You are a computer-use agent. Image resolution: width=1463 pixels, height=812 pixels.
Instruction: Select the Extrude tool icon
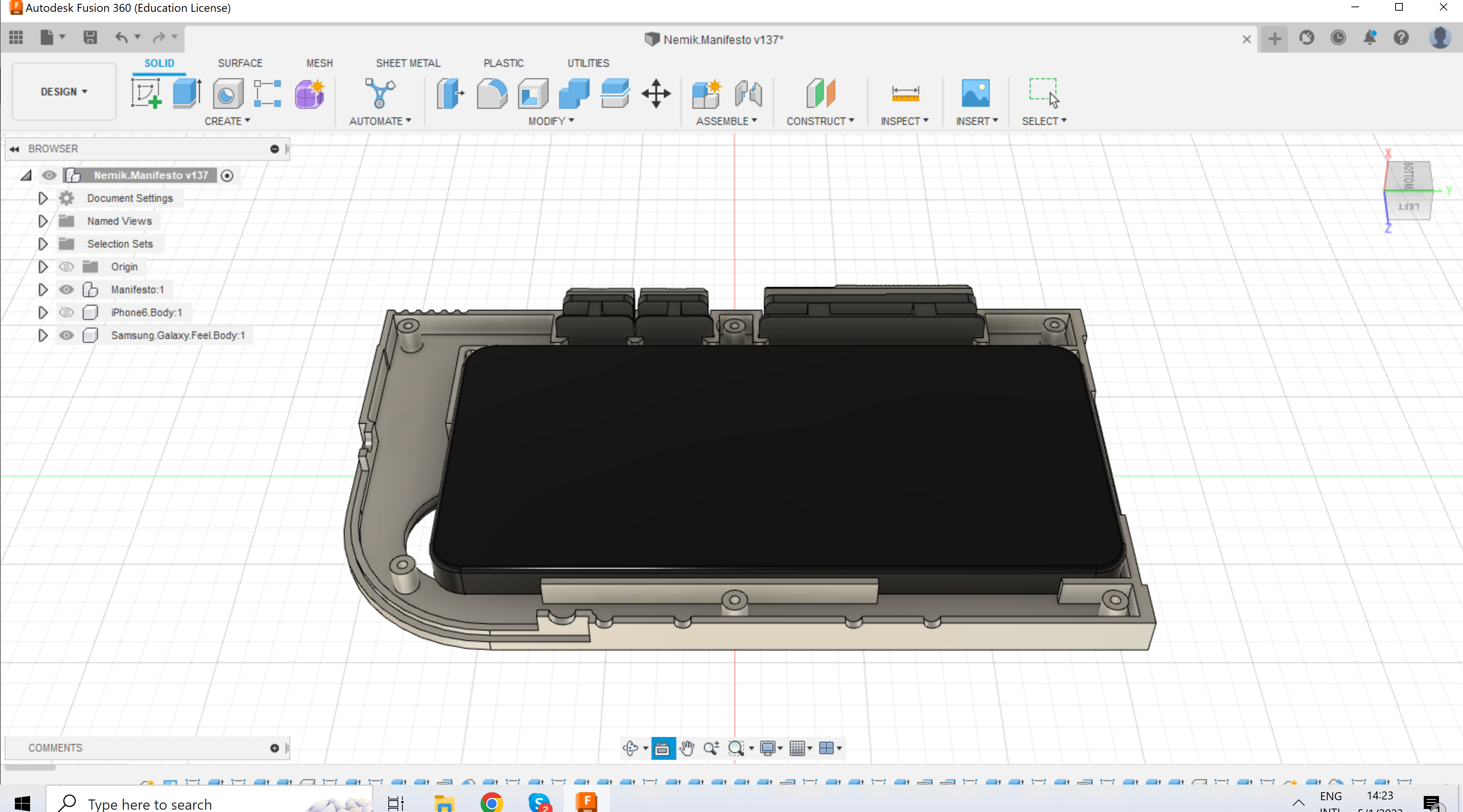pyautogui.click(x=187, y=93)
